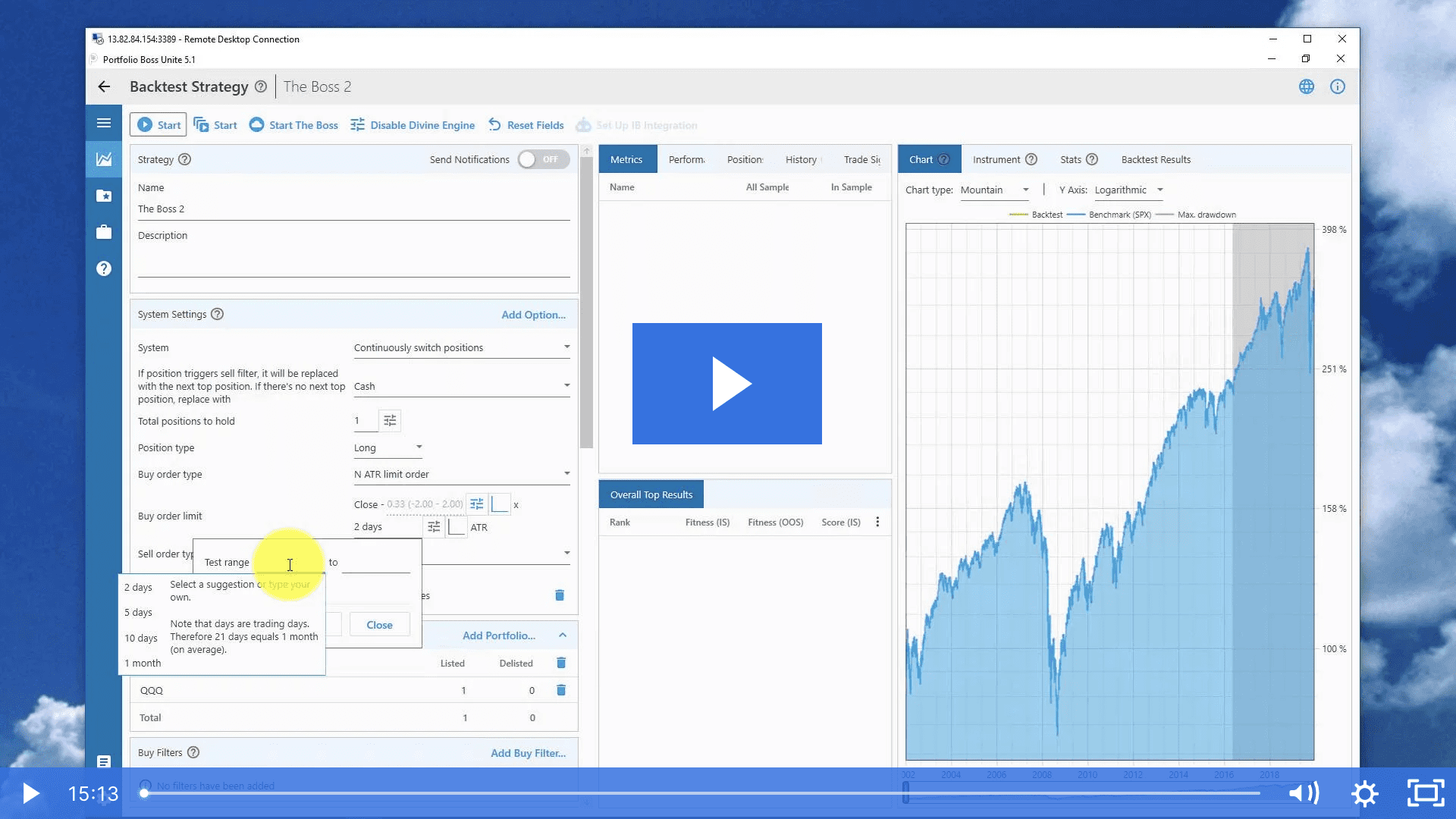Select the 10 days suggestion
The width and height of the screenshot is (1456, 819).
[141, 638]
